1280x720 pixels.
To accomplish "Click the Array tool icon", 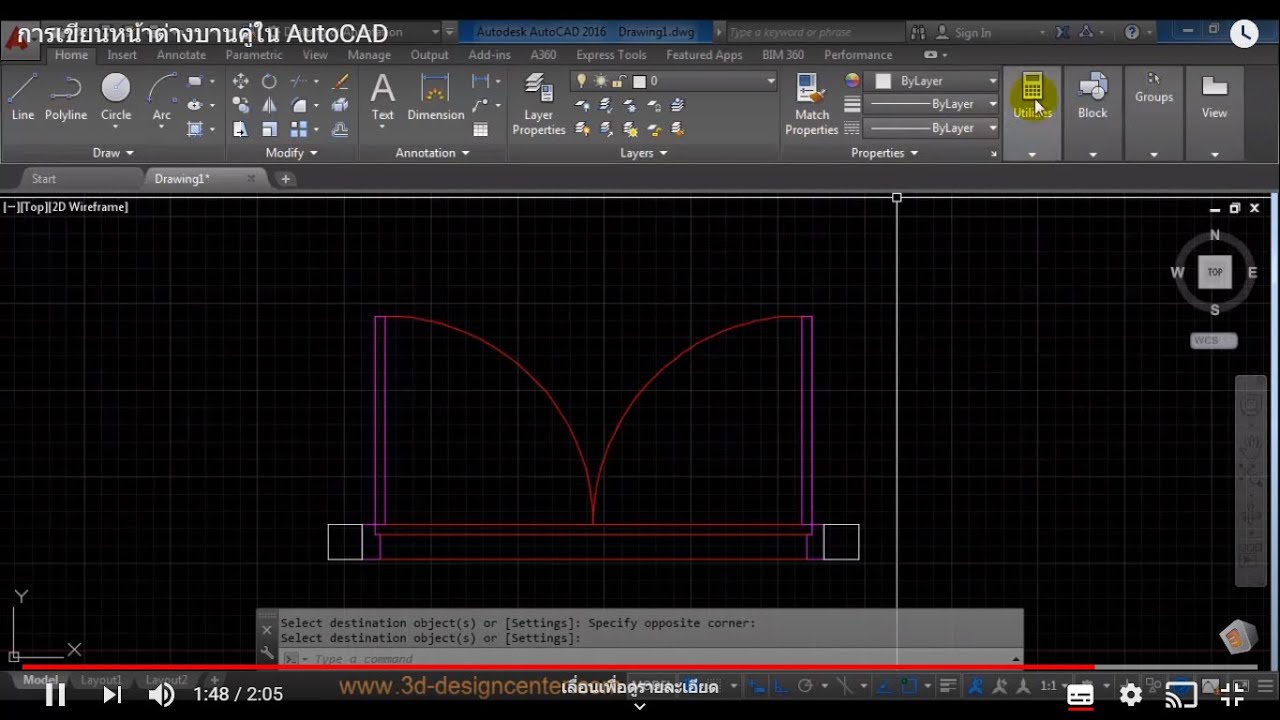I will [299, 129].
